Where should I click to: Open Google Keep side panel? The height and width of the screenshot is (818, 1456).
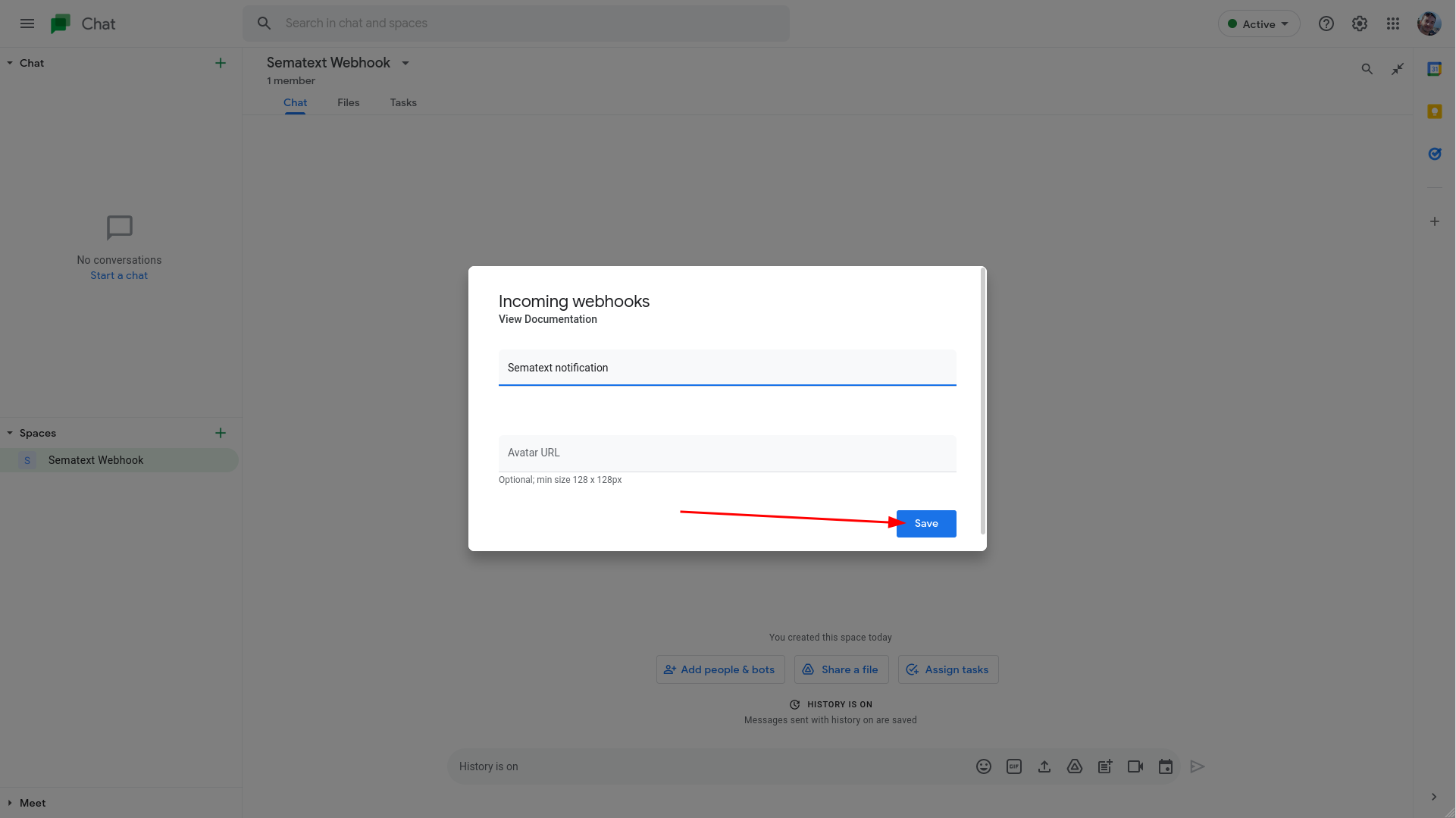coord(1434,111)
